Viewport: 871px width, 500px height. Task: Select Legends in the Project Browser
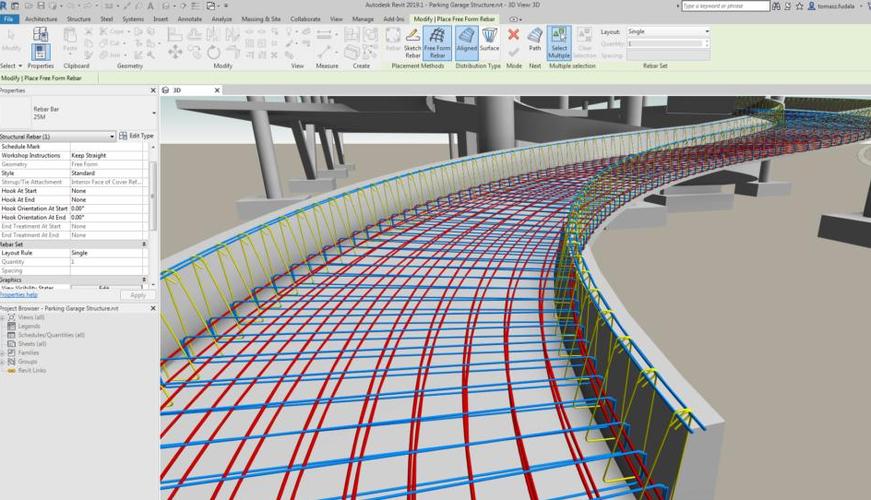29,326
